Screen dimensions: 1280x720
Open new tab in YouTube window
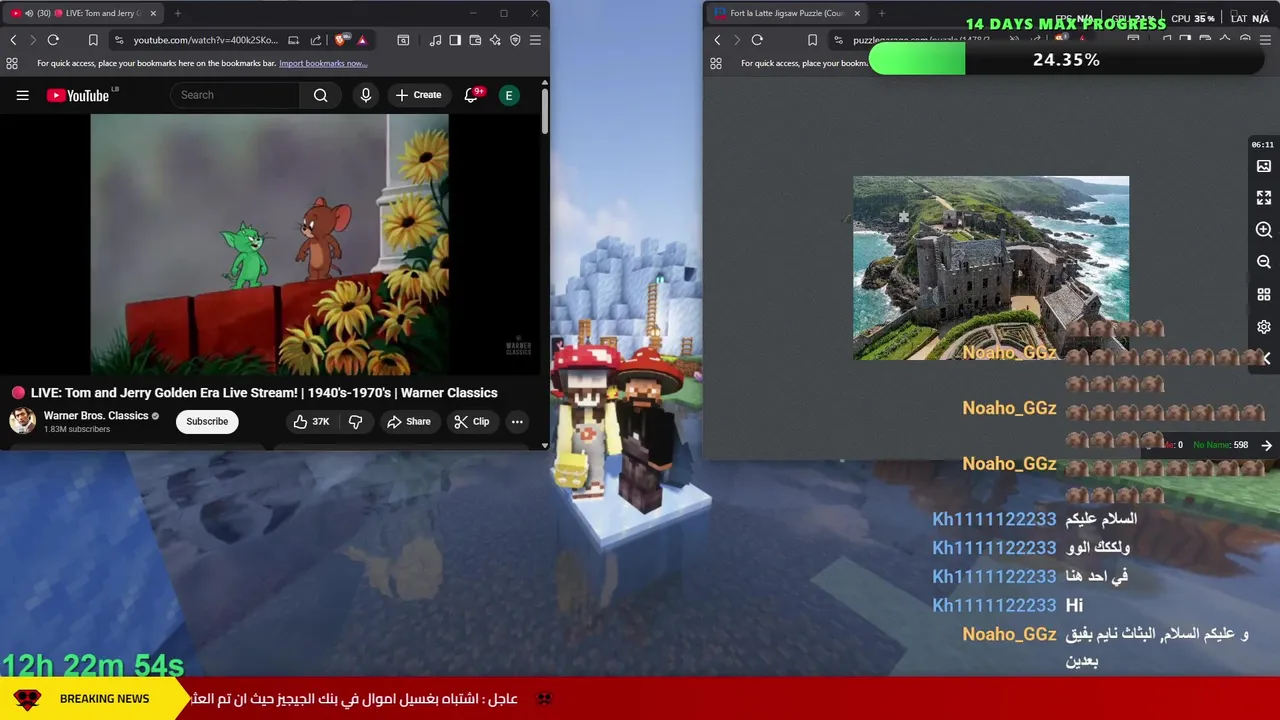pyautogui.click(x=178, y=13)
